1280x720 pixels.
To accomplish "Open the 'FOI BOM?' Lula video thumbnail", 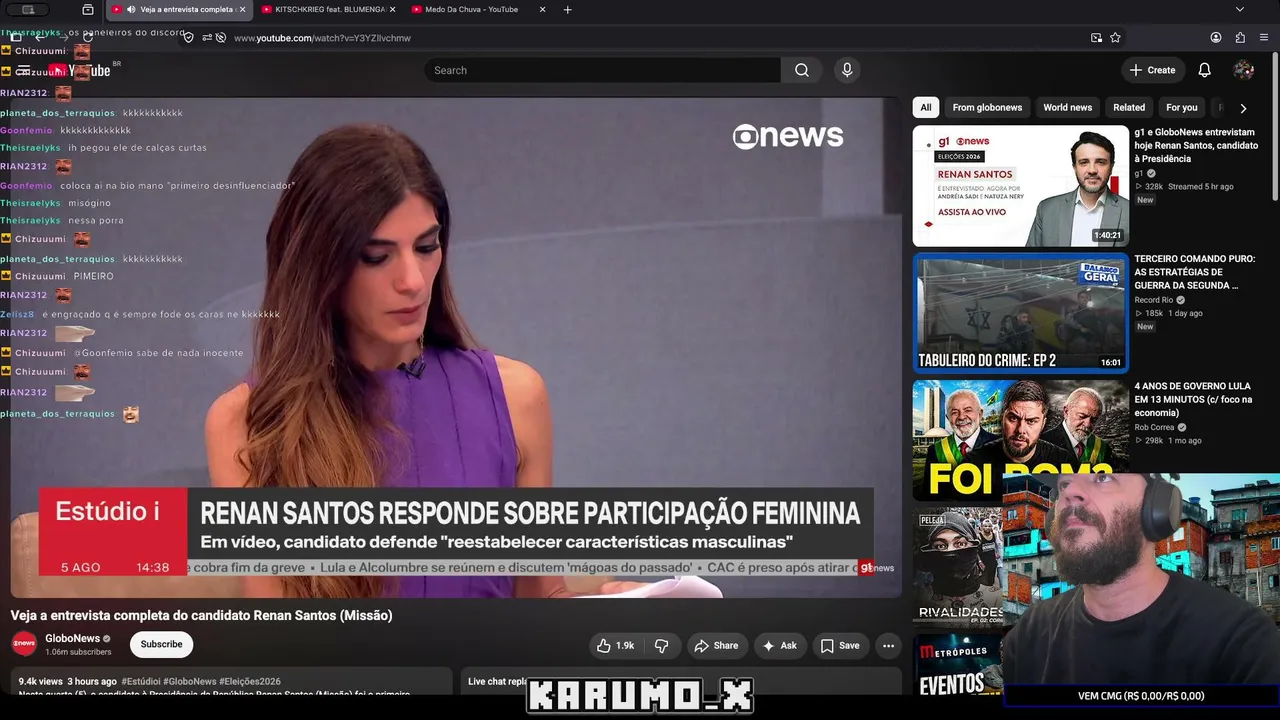I will coord(1020,440).
